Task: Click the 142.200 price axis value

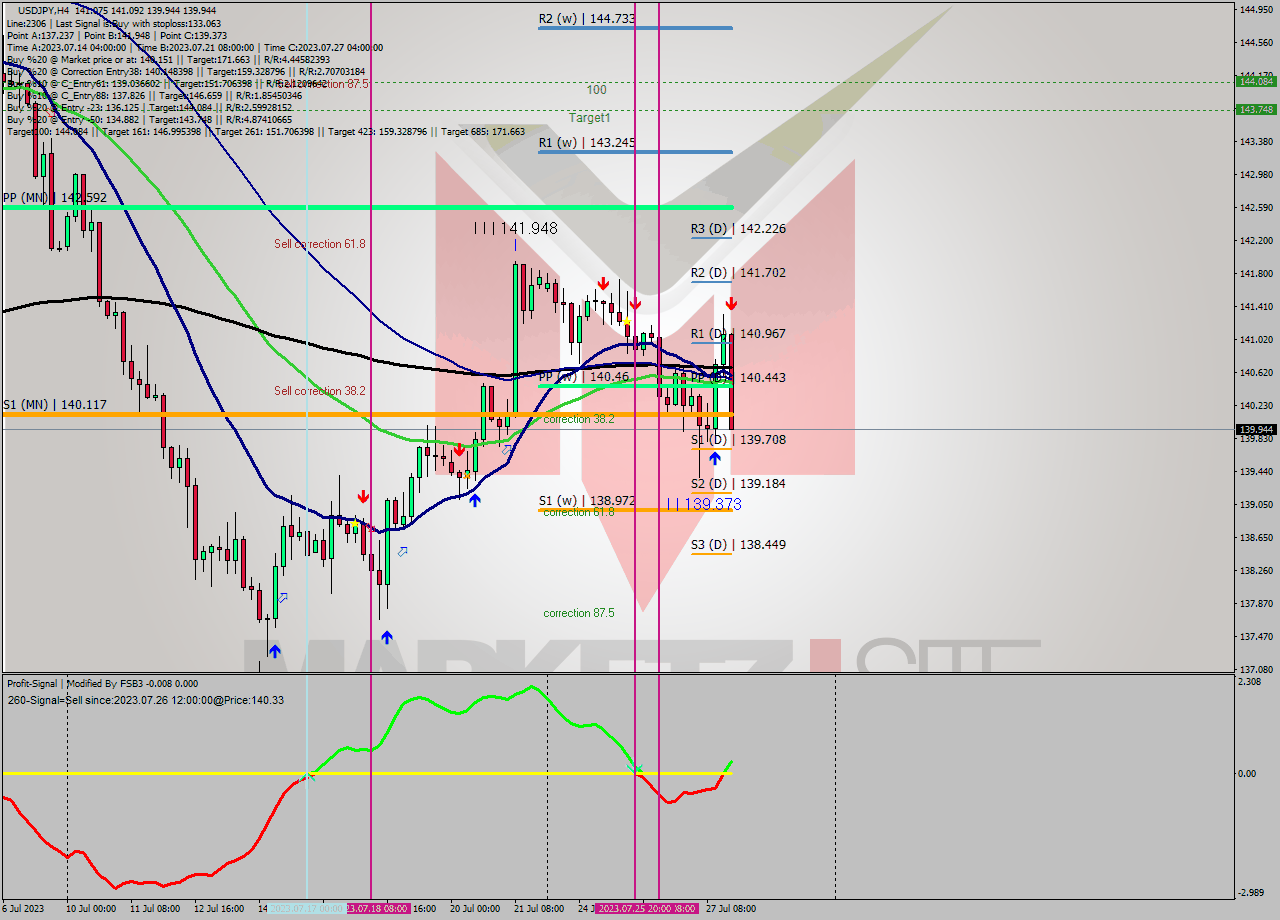Action: 1256,241
